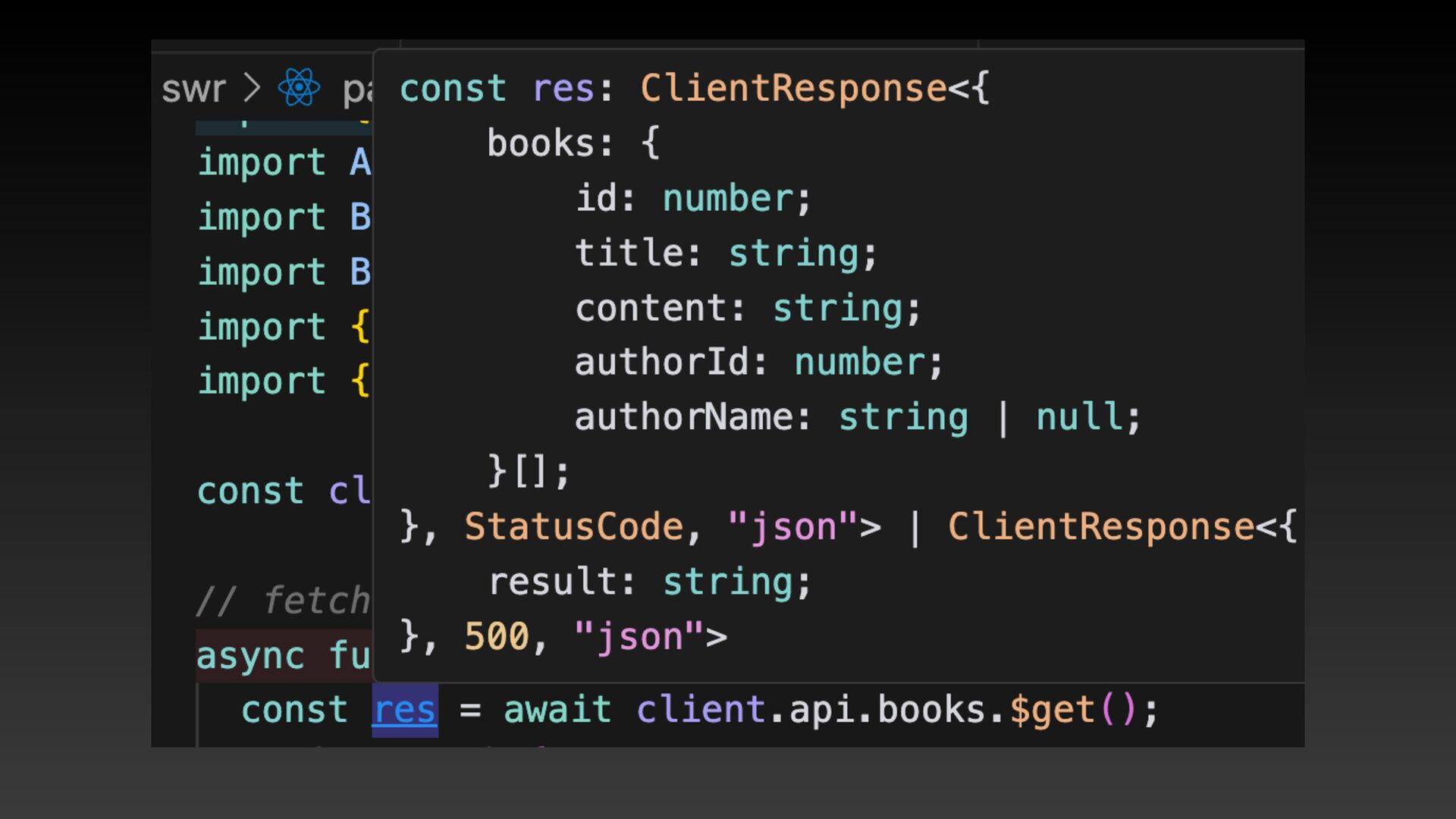Viewport: 1456px width, 819px height.
Task: Click the $get method call
Action: pyautogui.click(x=1052, y=711)
